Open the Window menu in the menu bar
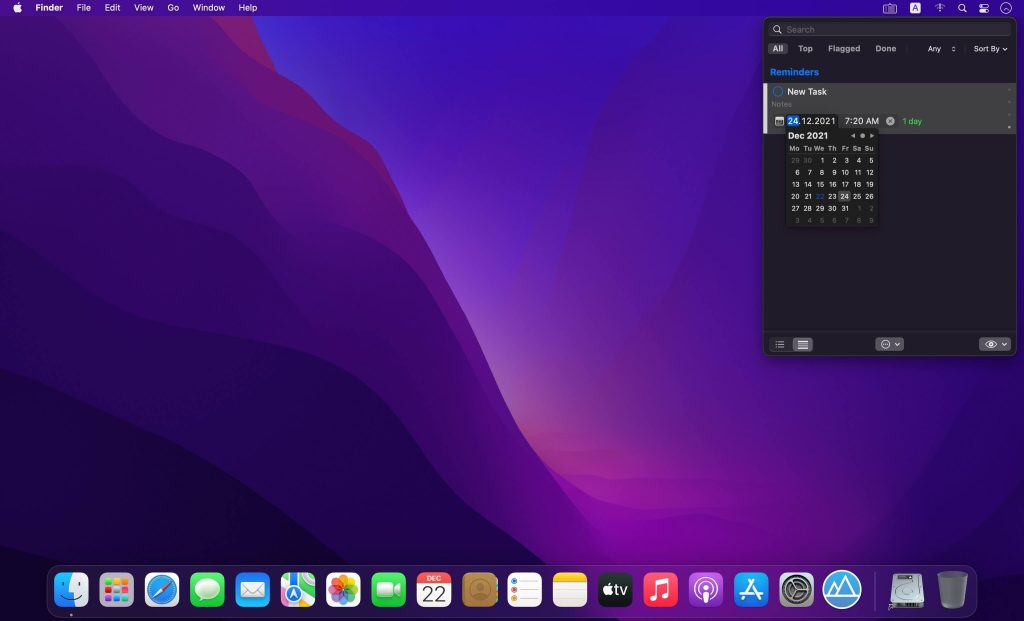 pyautogui.click(x=209, y=8)
